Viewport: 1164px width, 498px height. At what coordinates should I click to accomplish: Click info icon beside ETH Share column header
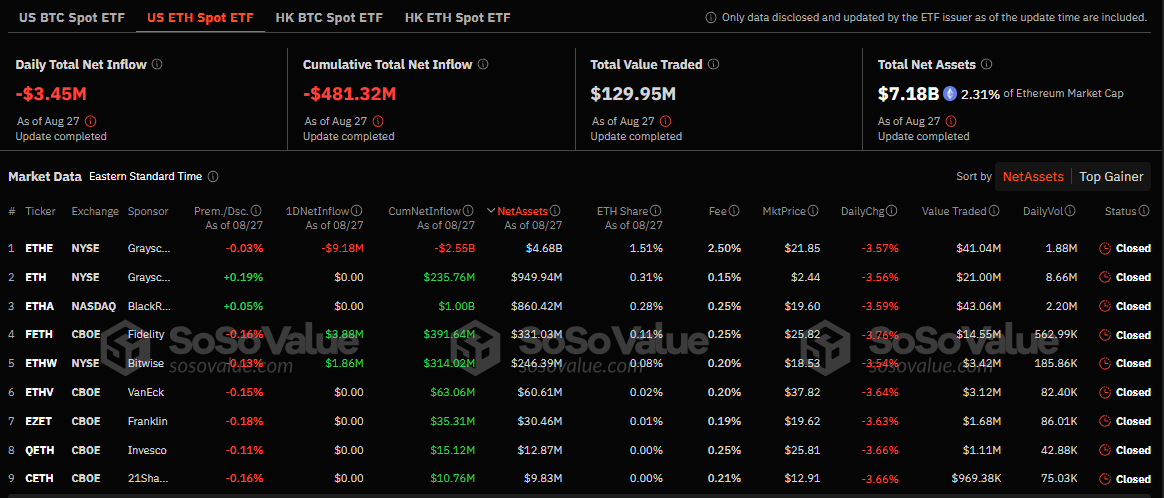[x=656, y=212]
